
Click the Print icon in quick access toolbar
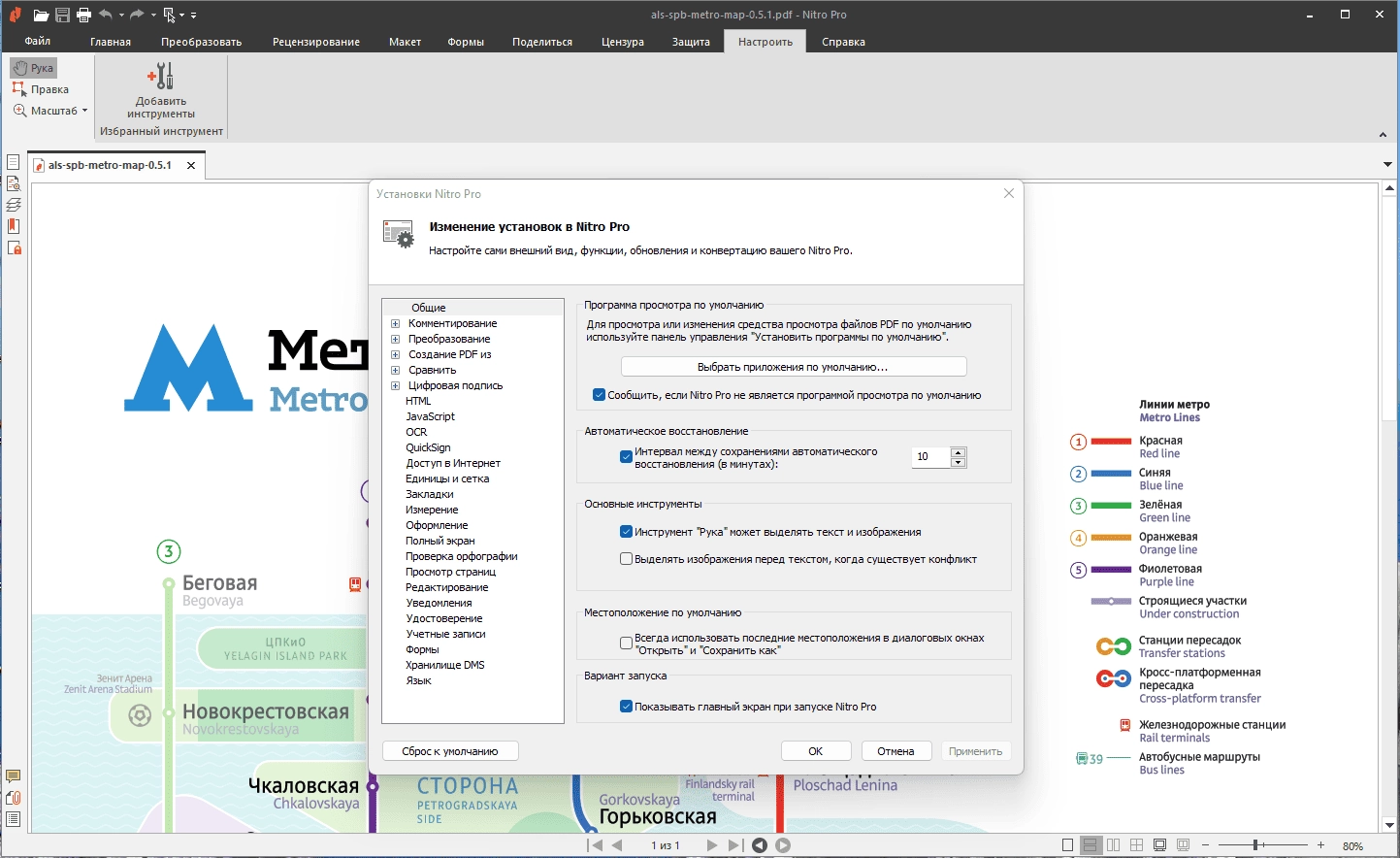(x=83, y=15)
